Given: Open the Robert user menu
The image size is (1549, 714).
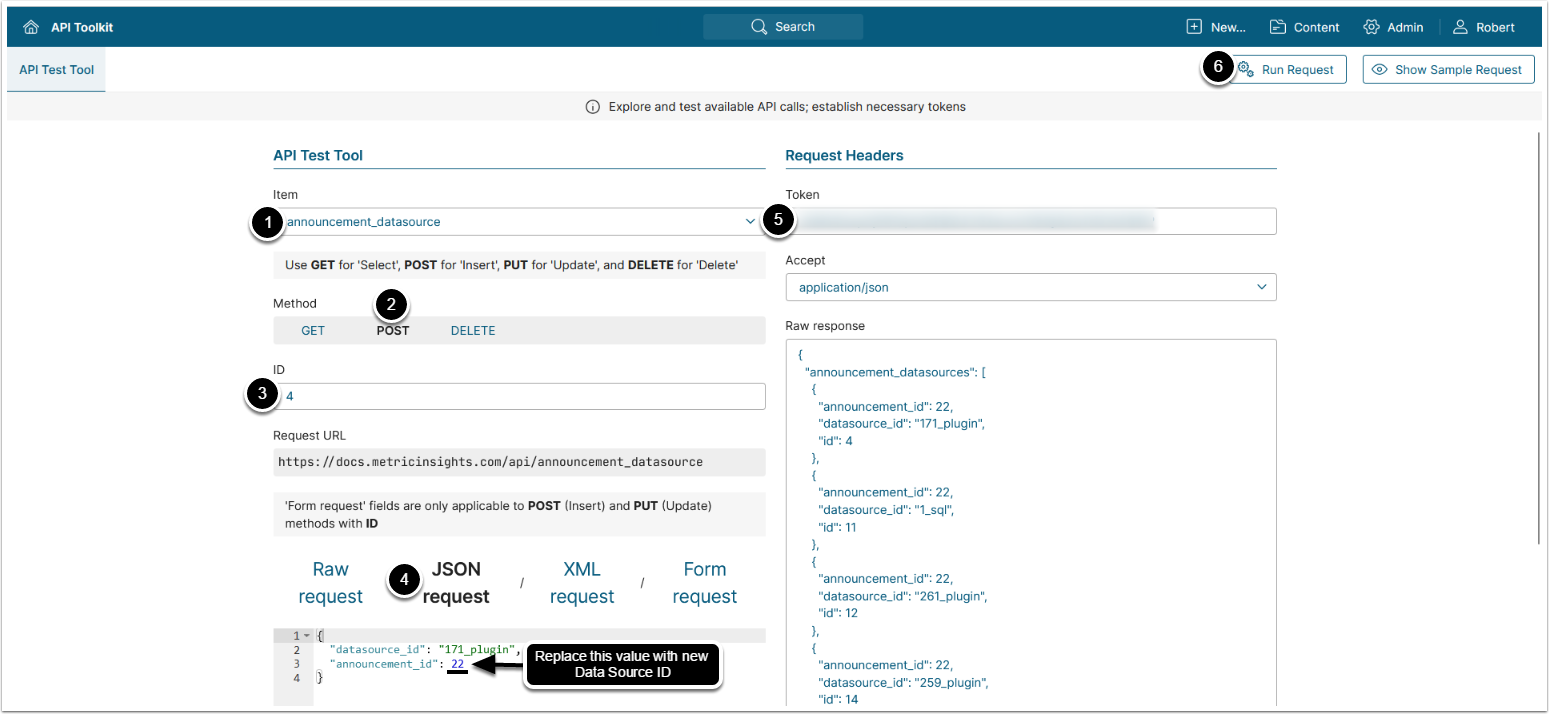Looking at the screenshot, I should coord(1484,27).
